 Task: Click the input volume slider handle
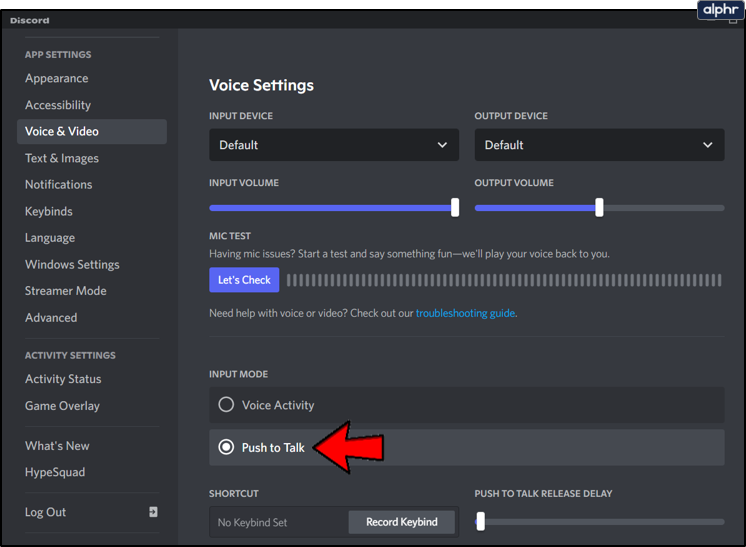455,207
